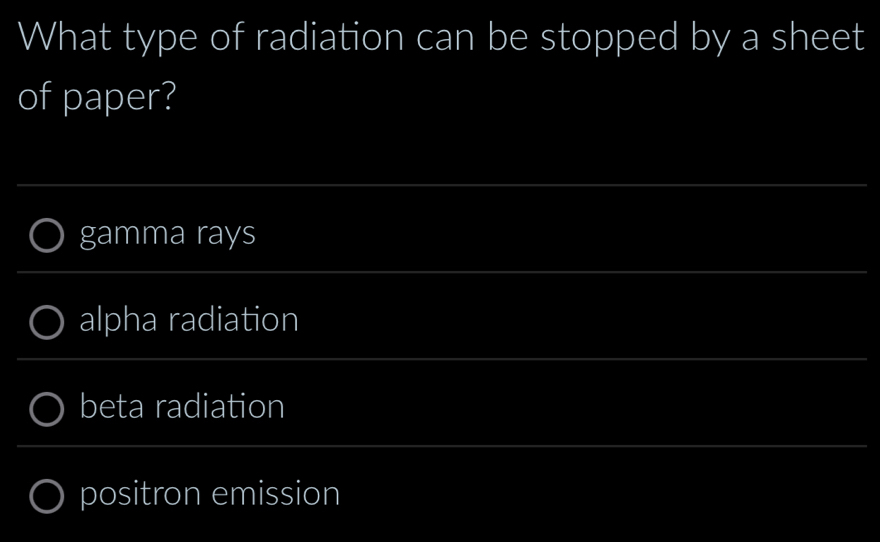
Task: Click the 'positron emission' answer label
Action: click(210, 494)
